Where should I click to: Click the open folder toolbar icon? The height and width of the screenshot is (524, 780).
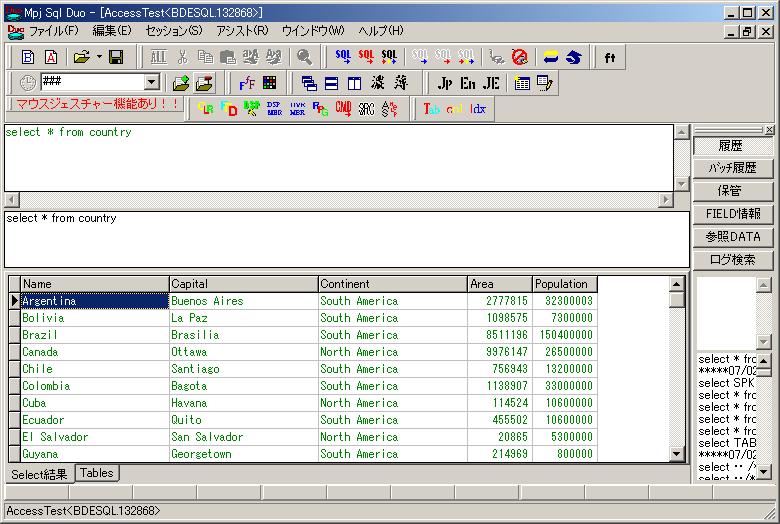click(x=82, y=57)
